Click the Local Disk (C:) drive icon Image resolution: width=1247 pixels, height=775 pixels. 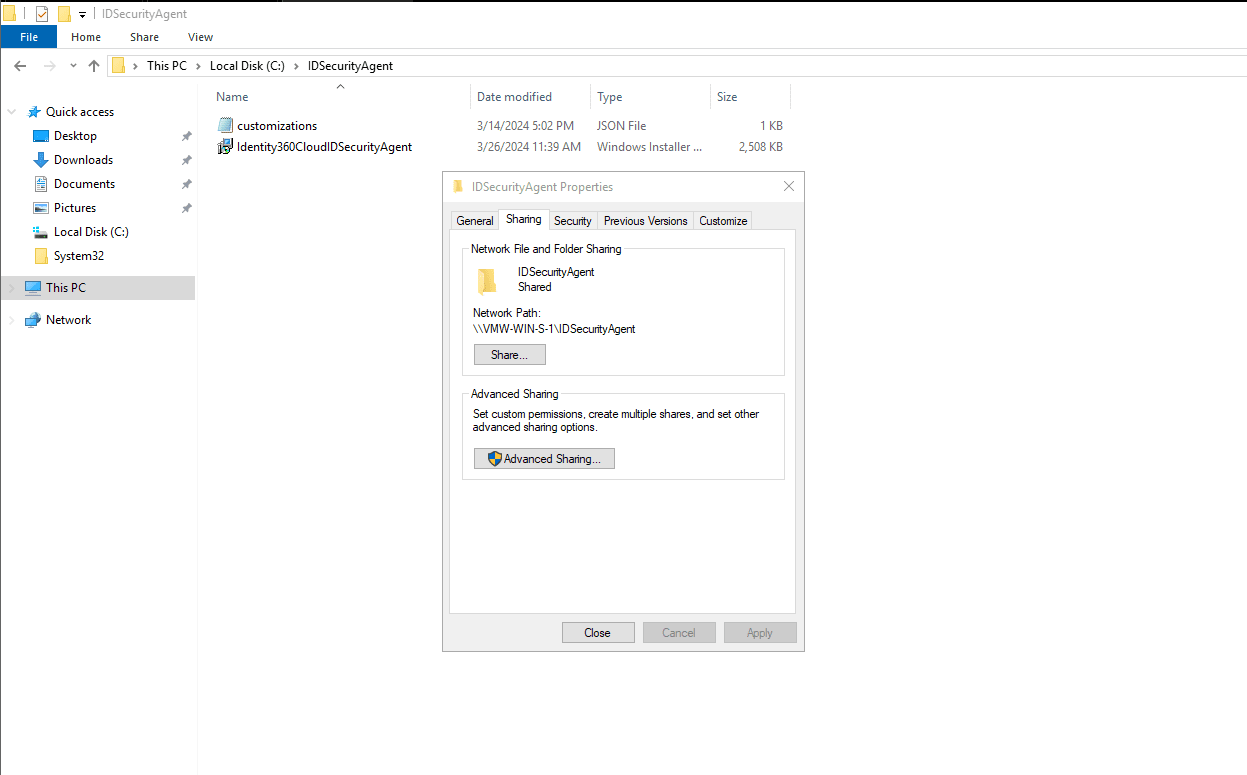[41, 232]
